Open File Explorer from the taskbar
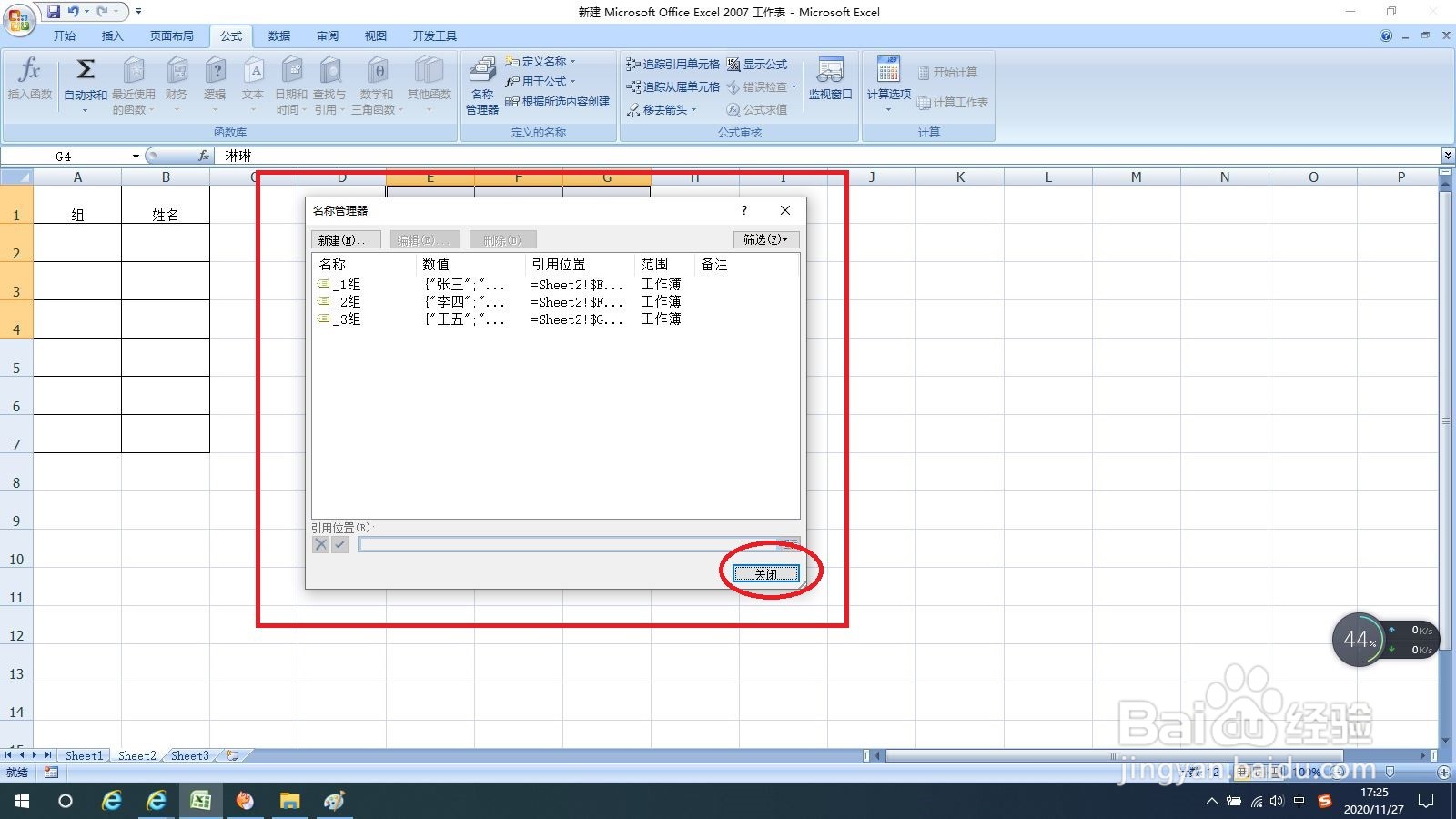 (289, 801)
